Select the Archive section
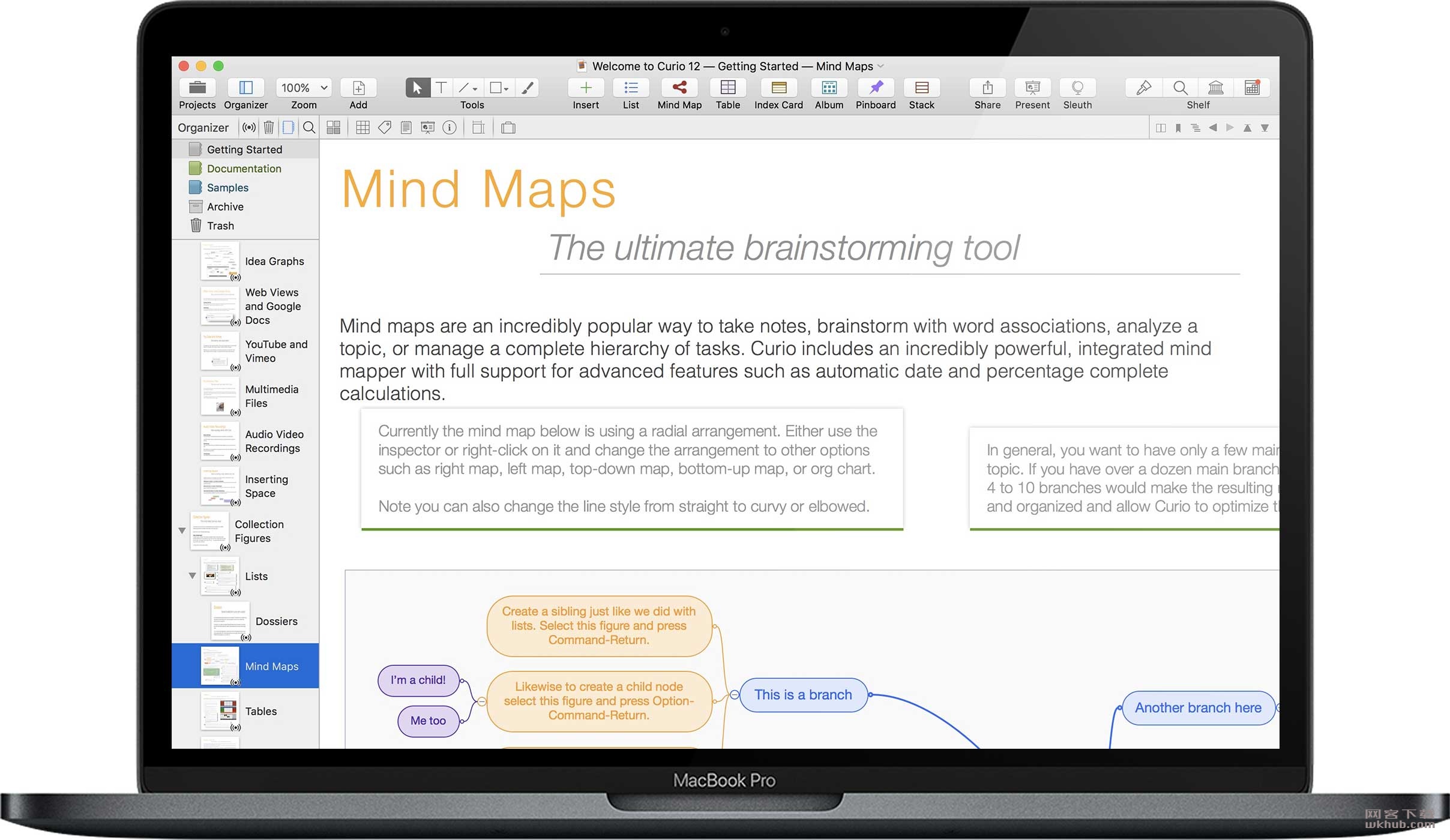Viewport: 1450px width, 840px height. coord(245,206)
